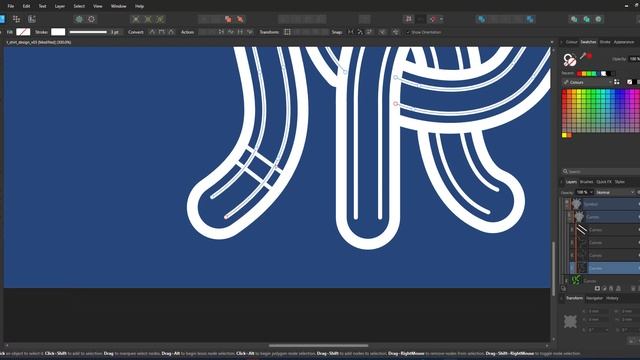640x360 pixels.
Task: Open the Window menu
Action: 118,6
